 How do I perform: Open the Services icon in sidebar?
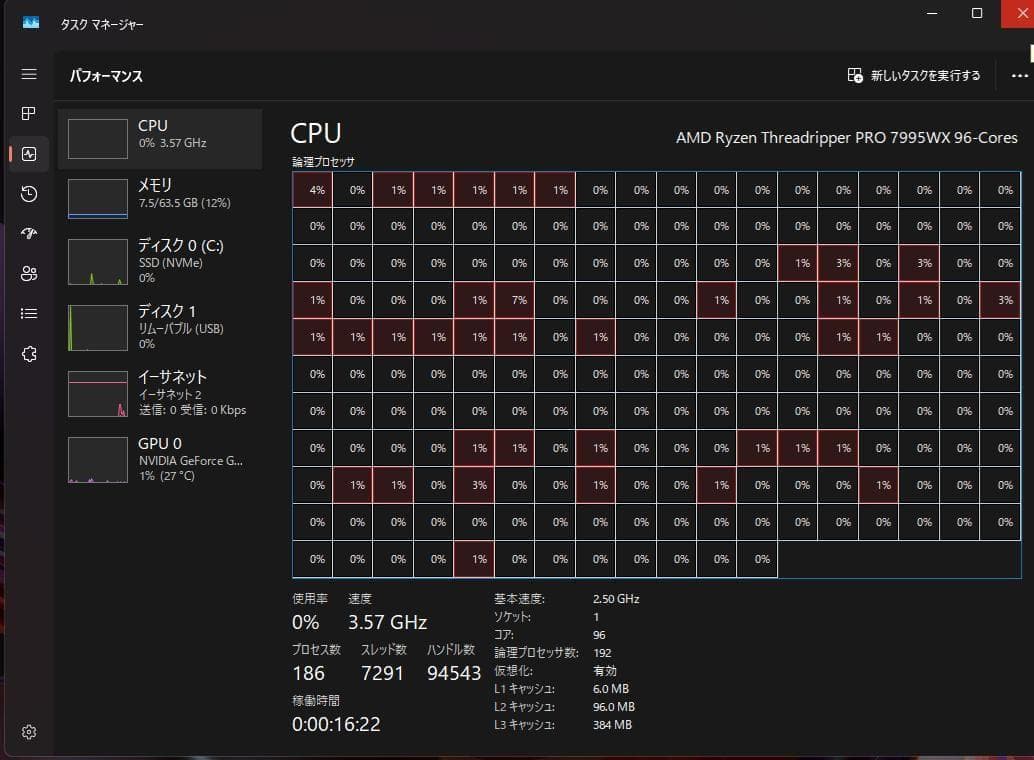(x=28, y=353)
